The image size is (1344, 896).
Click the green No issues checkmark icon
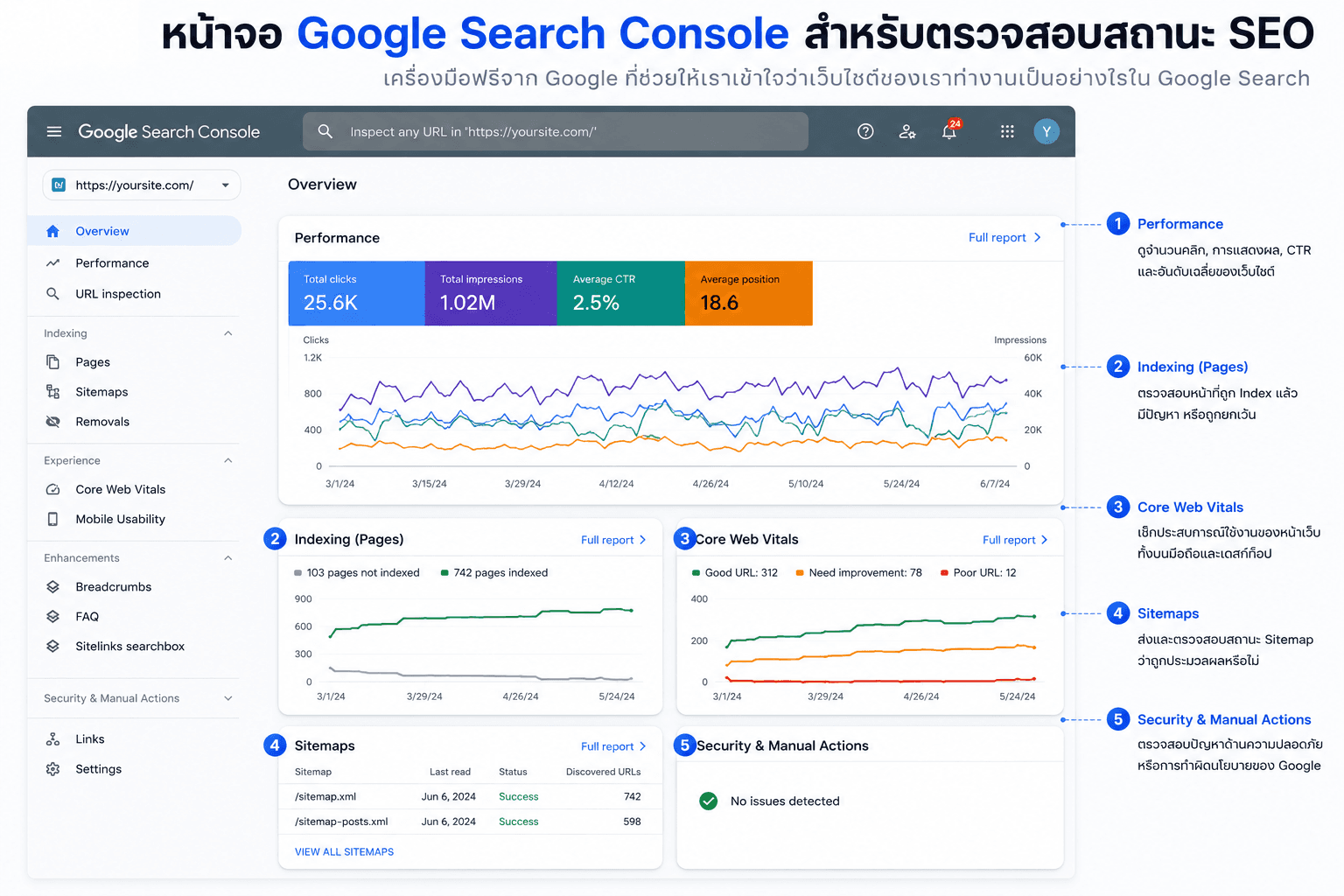click(709, 801)
